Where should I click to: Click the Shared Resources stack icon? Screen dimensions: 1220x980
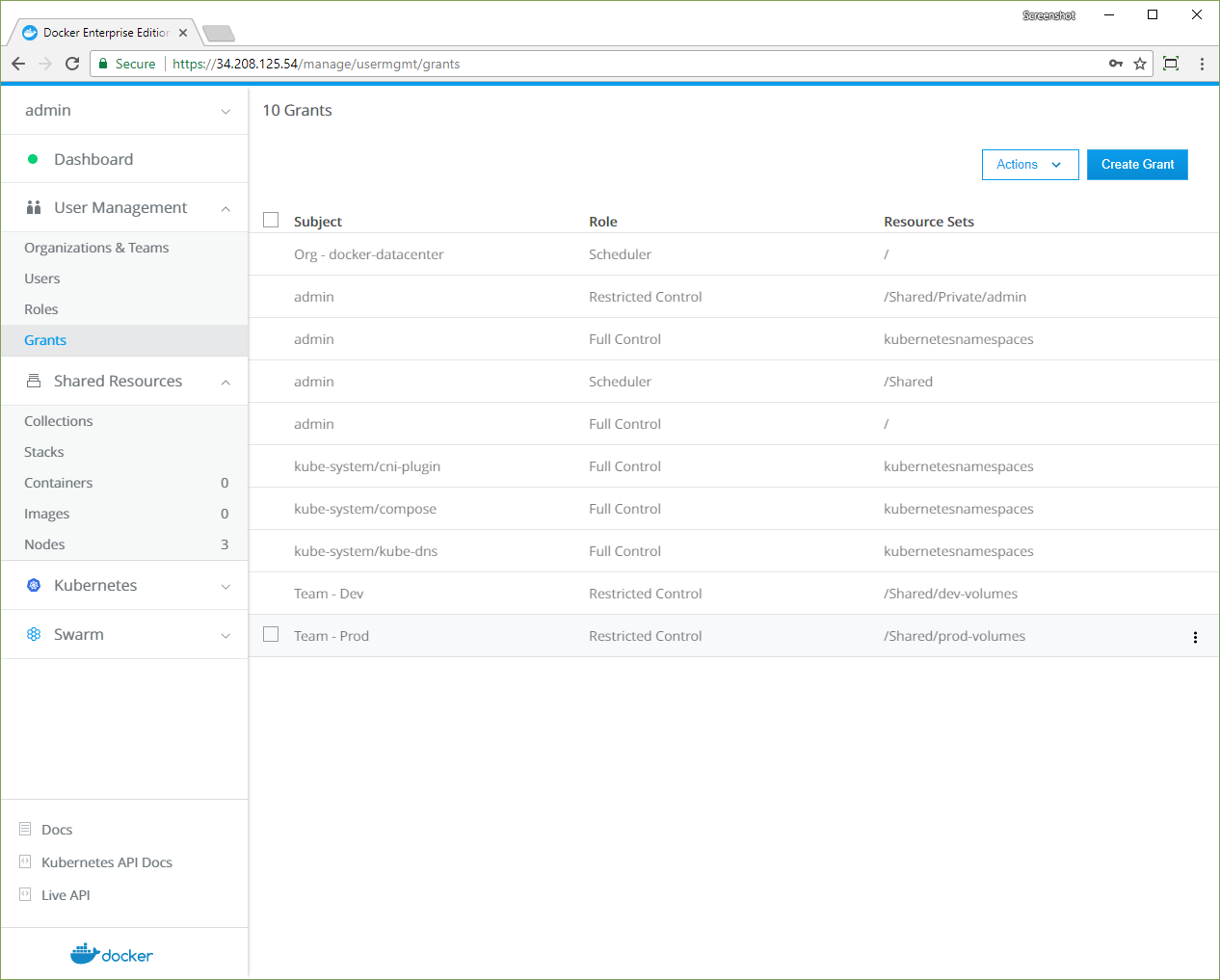[34, 381]
